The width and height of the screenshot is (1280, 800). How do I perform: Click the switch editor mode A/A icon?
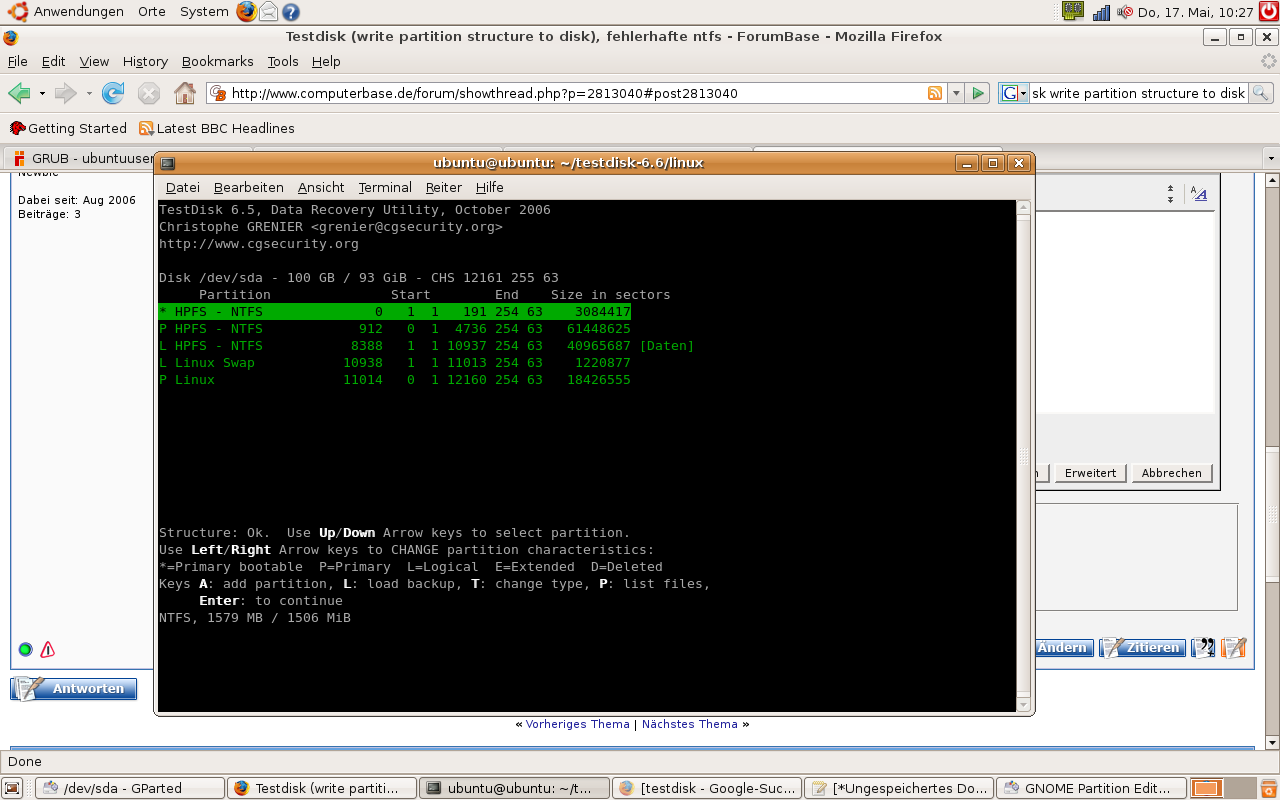[x=1198, y=194]
